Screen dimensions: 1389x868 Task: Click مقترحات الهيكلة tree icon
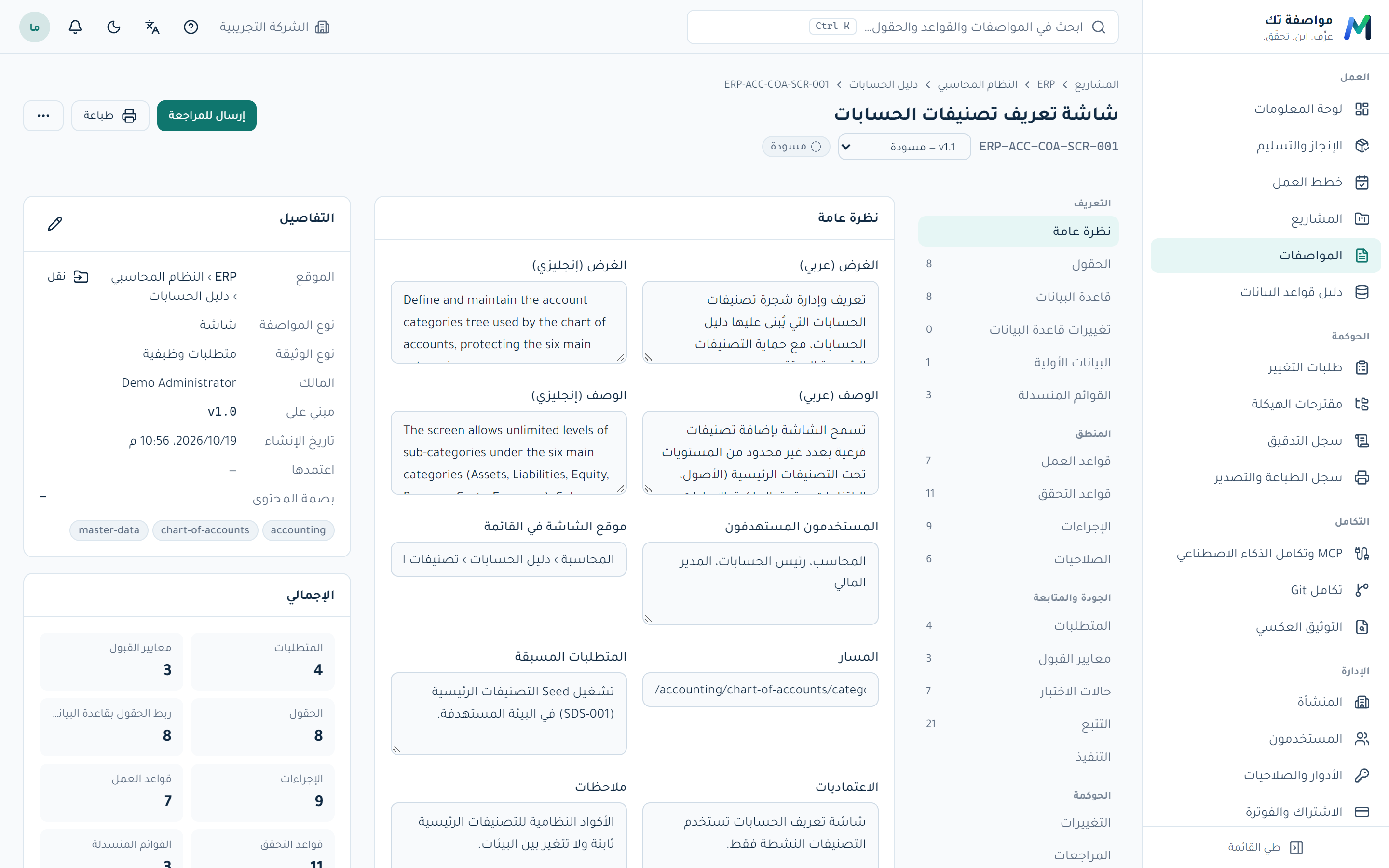tap(1362, 404)
